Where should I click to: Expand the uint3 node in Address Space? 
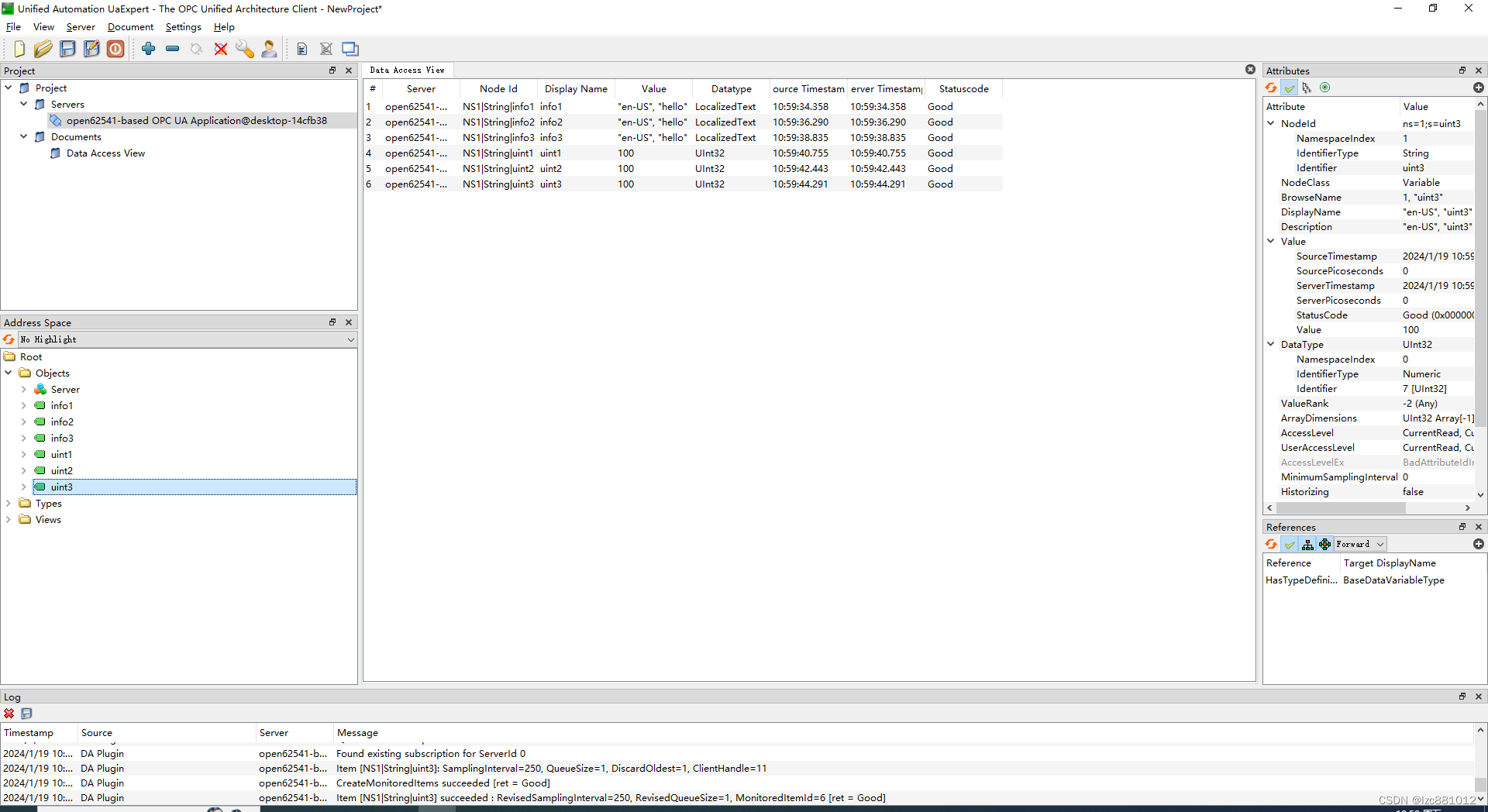pos(24,487)
